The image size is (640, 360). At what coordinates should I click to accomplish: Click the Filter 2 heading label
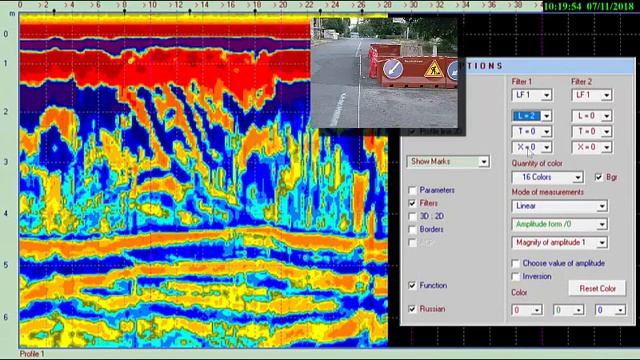[x=582, y=82]
